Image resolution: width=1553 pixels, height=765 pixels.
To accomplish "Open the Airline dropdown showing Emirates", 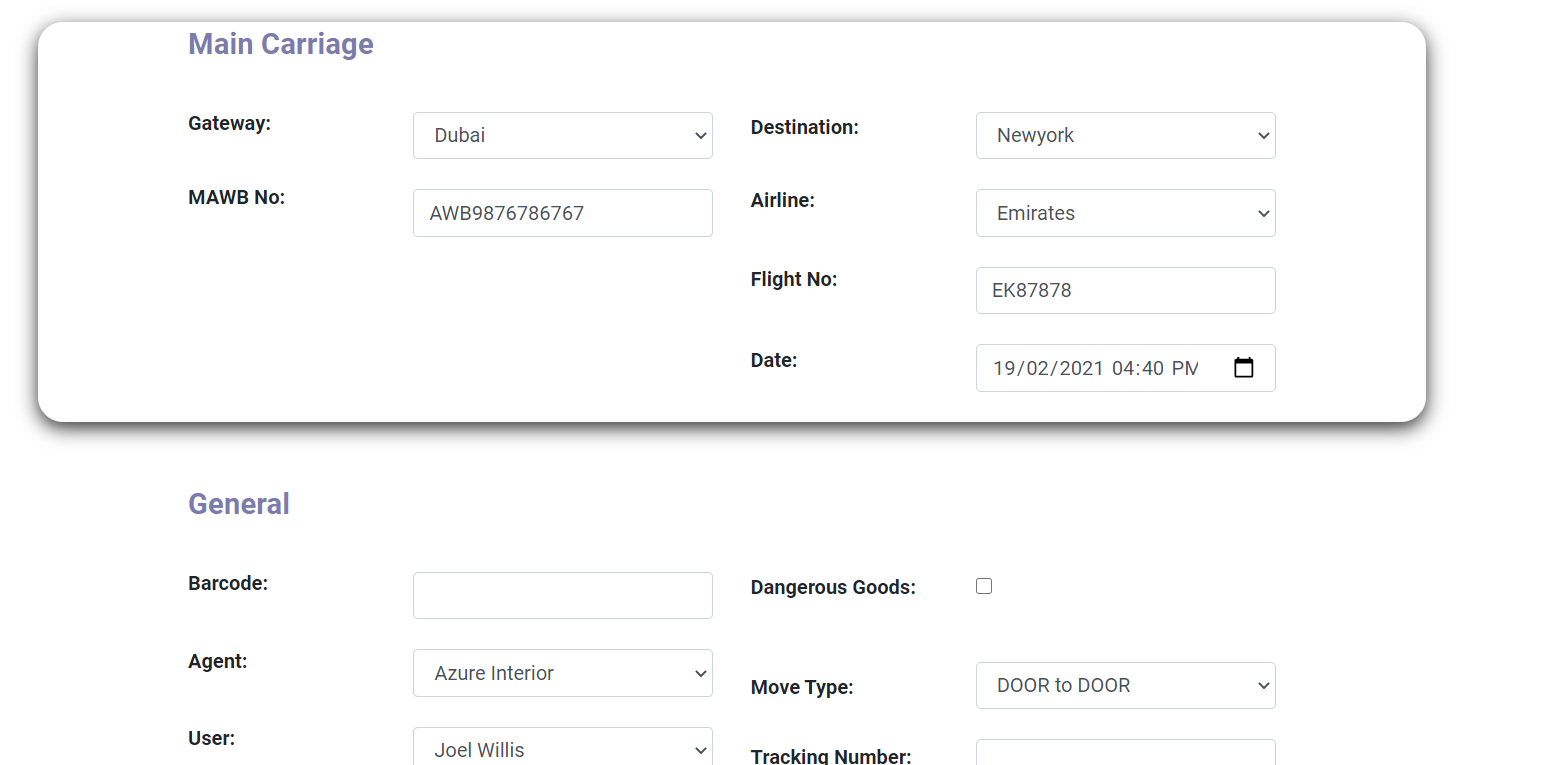I will (1125, 213).
